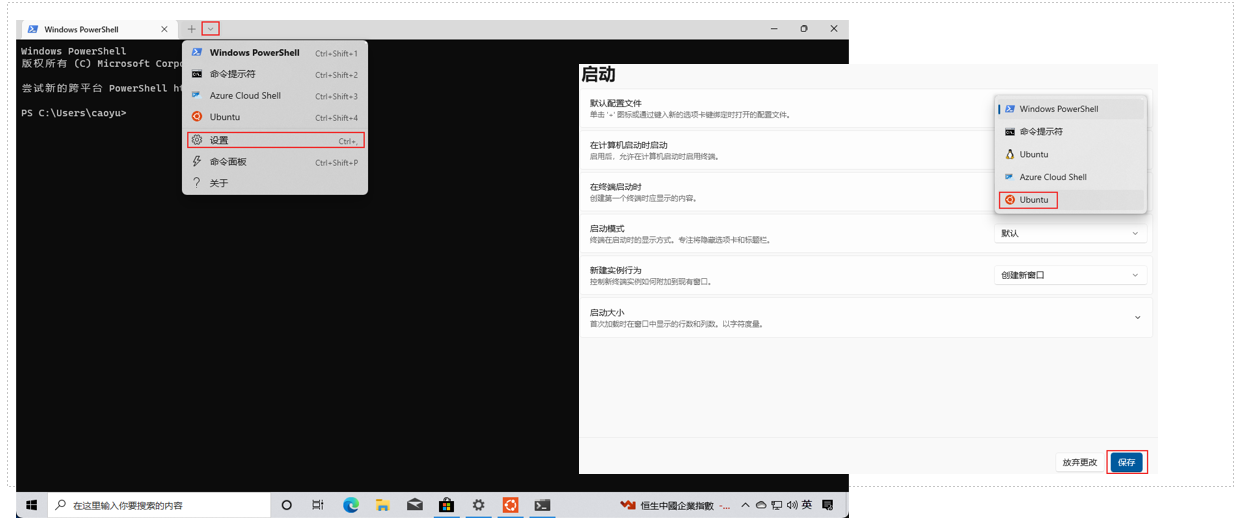Select the Windows PowerShell tab in the title bar
This screenshot has height=519, width=1244.
pos(99,29)
